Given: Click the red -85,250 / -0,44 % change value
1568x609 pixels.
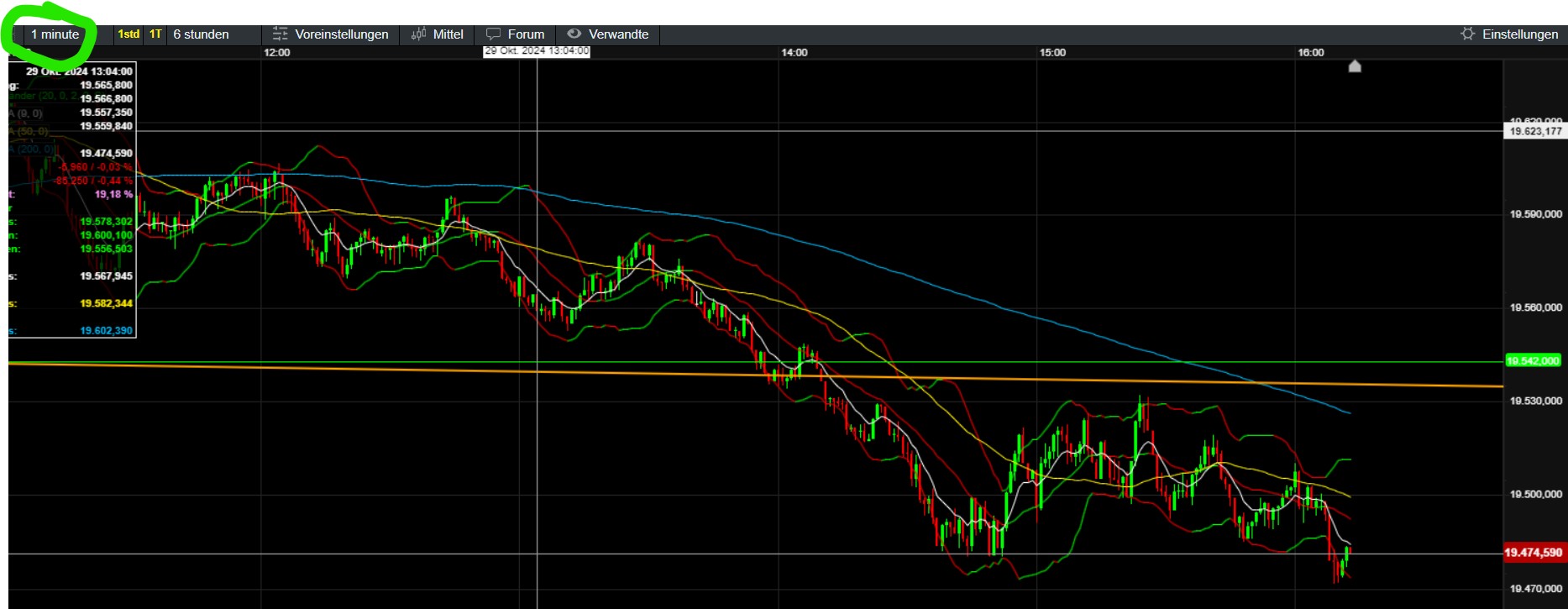Looking at the screenshot, I should click(94, 181).
